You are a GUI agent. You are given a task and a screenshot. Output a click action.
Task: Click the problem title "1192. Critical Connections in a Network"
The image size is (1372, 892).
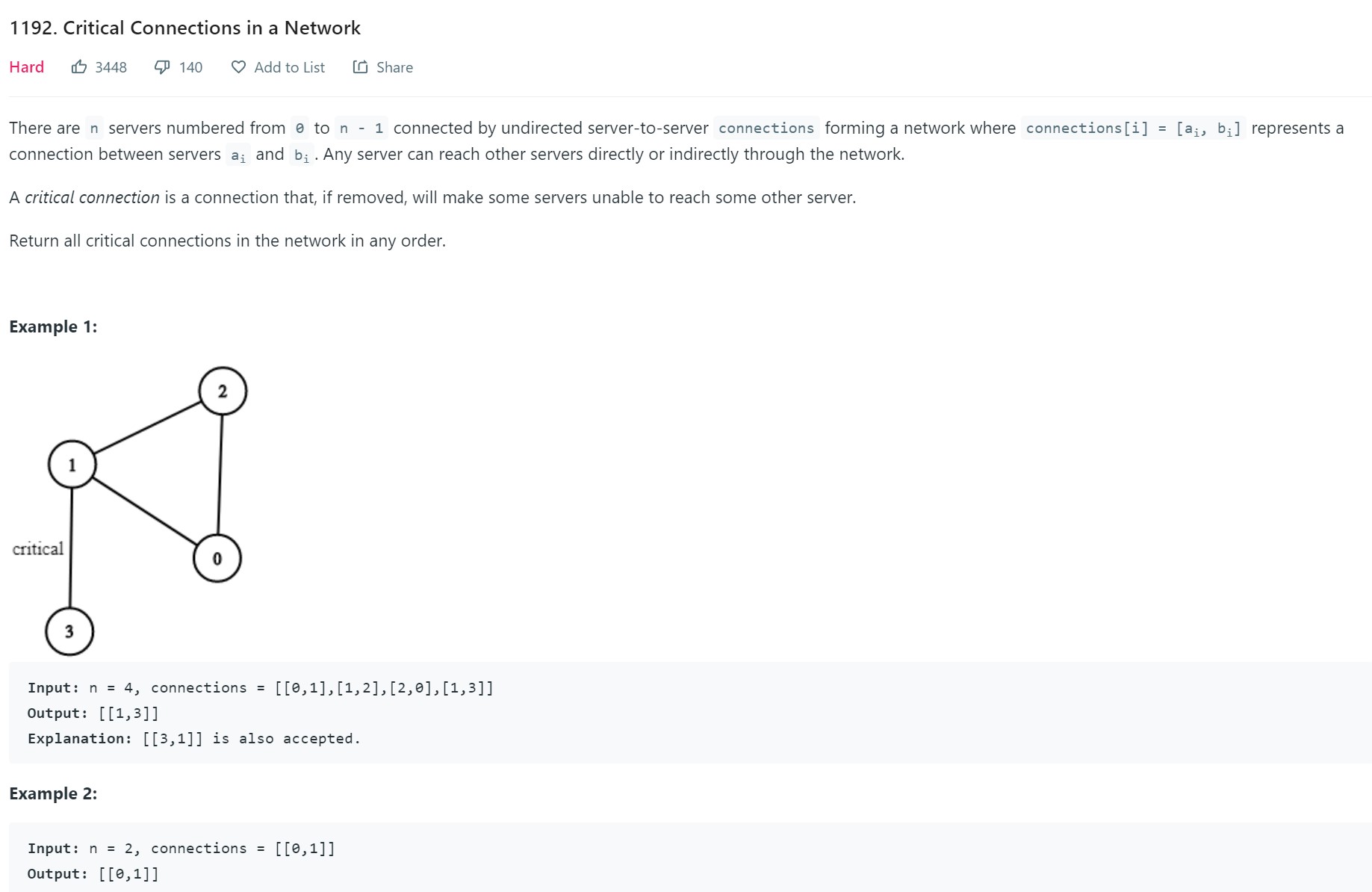click(x=184, y=28)
